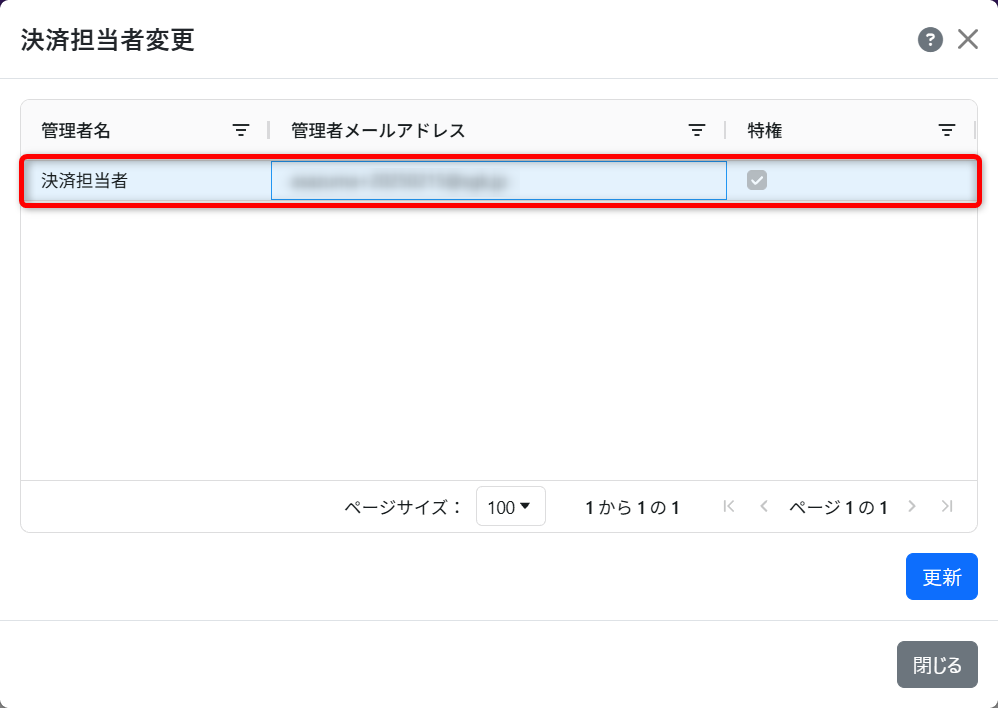Expand the page size selector arrow

(x=528, y=507)
